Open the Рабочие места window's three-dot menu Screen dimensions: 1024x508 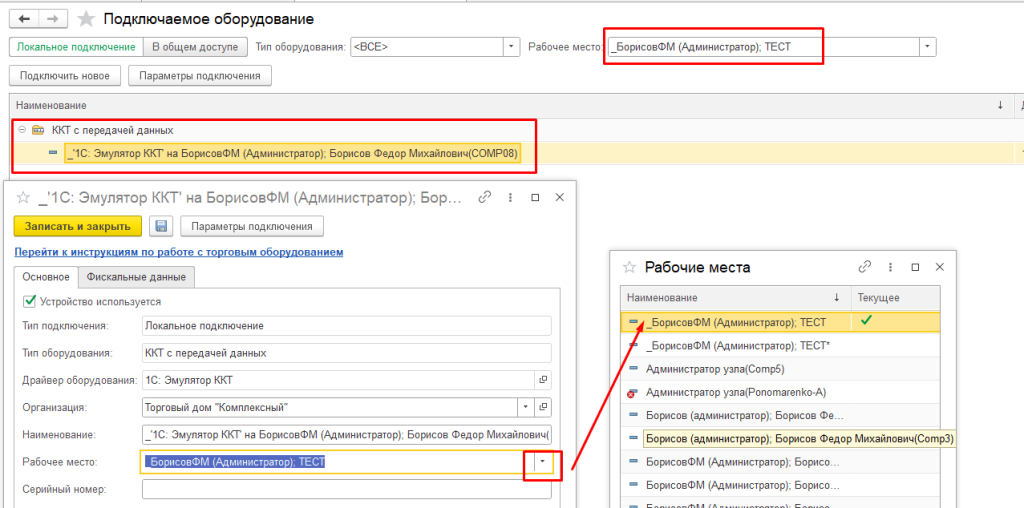click(x=890, y=267)
